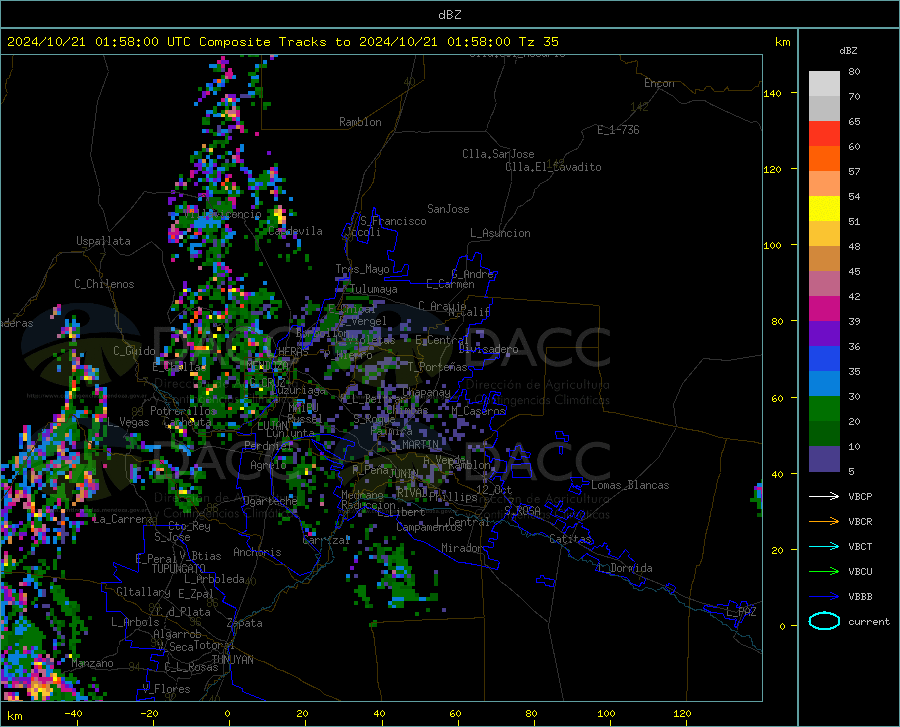
Task: Click the 'km' label at bottom left
Action: pyautogui.click(x=14, y=716)
